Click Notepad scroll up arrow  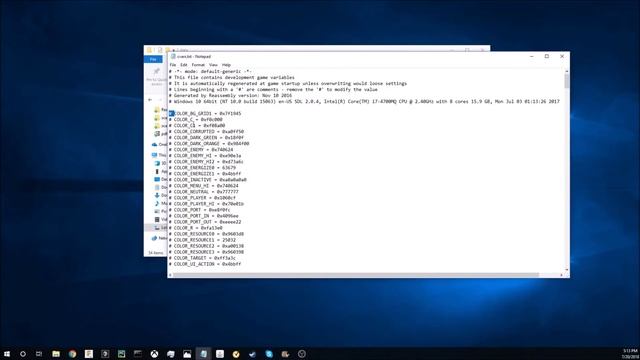point(567,71)
